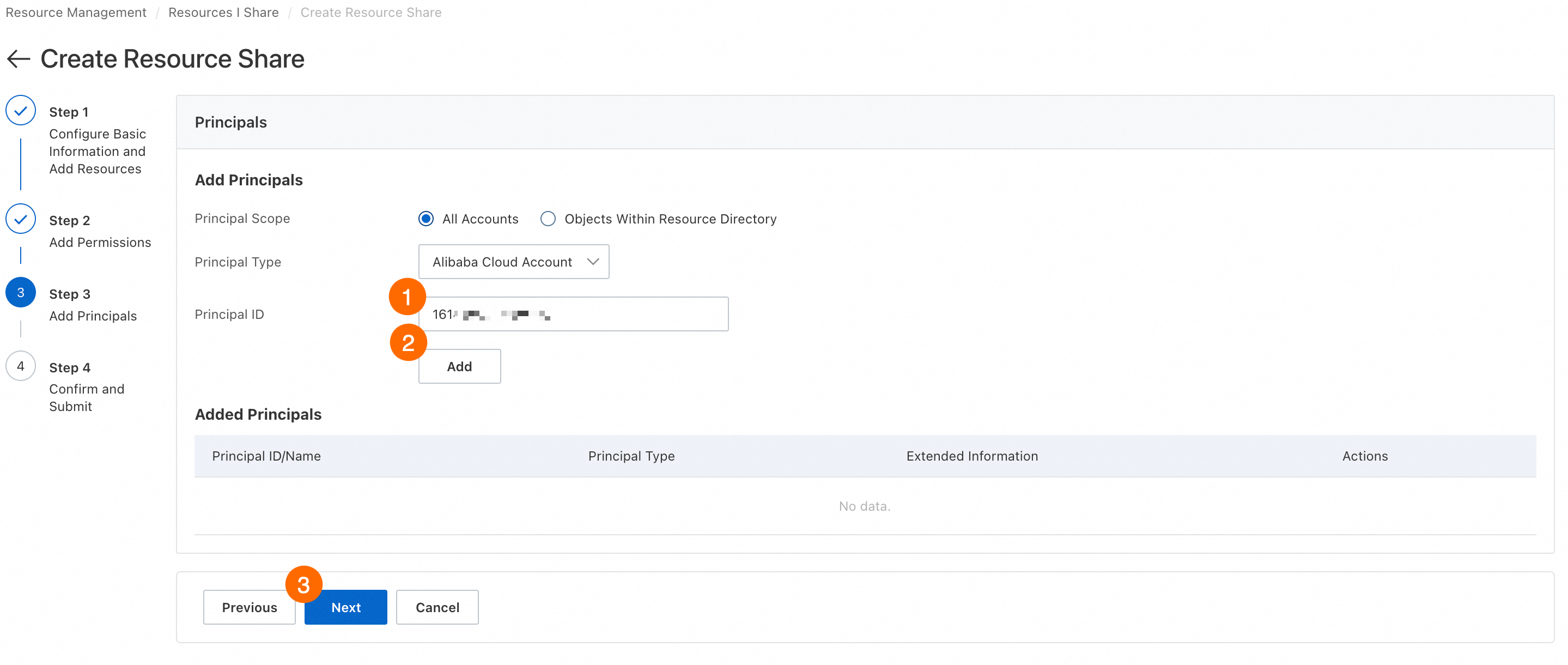Image resolution: width=1568 pixels, height=665 pixels.
Task: Click the orange callout badge numbered 2
Action: (x=408, y=343)
